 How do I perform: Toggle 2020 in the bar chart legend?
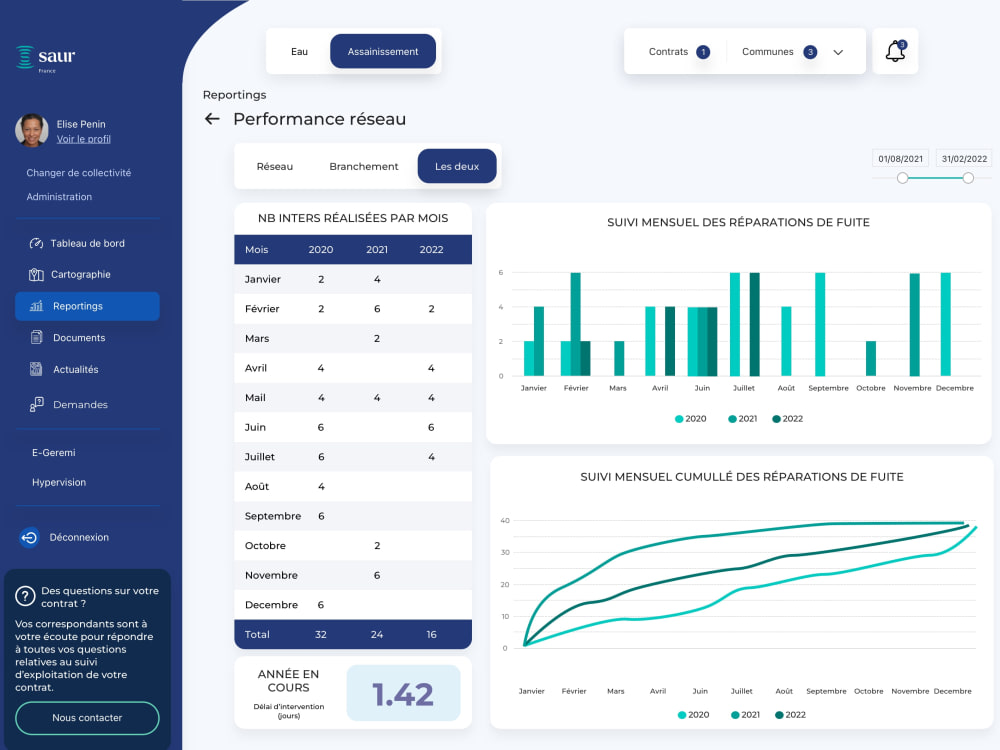coord(691,419)
